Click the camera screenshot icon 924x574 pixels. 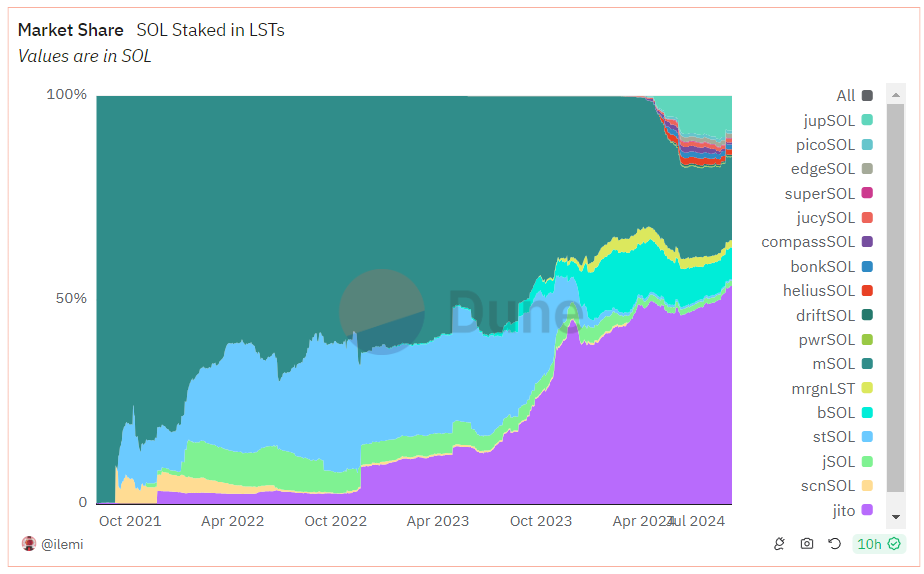[x=807, y=543]
